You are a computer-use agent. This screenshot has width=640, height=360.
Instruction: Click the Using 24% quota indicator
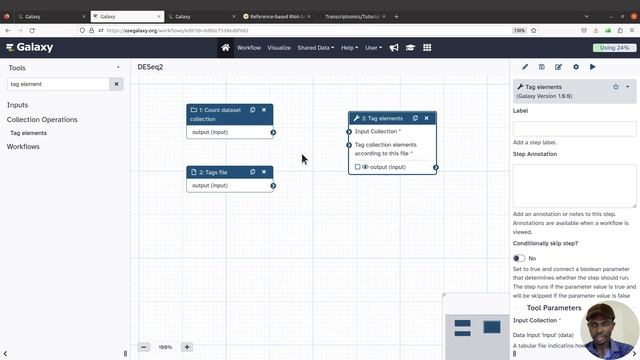click(614, 48)
